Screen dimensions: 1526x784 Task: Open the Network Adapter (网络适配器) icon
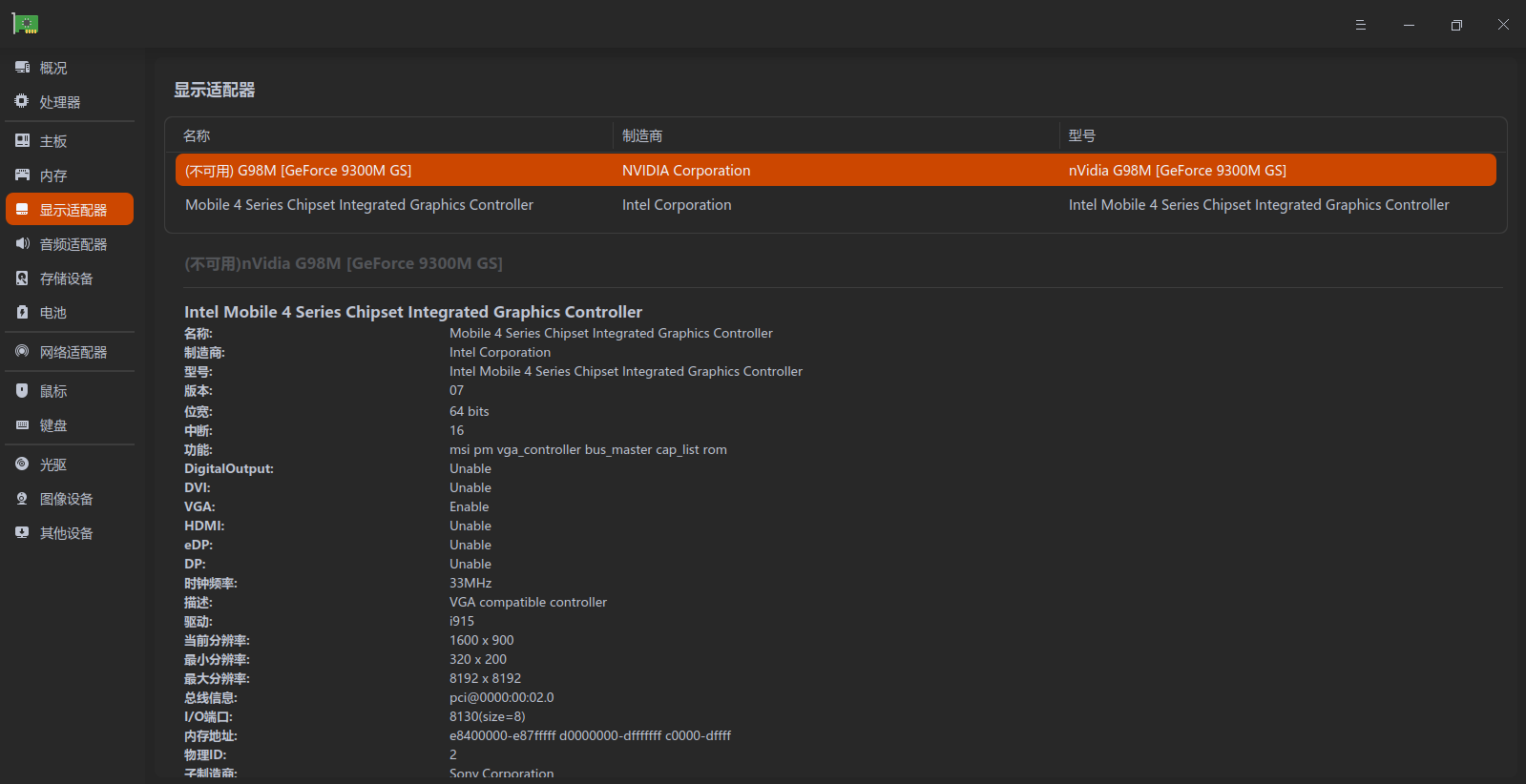click(22, 352)
